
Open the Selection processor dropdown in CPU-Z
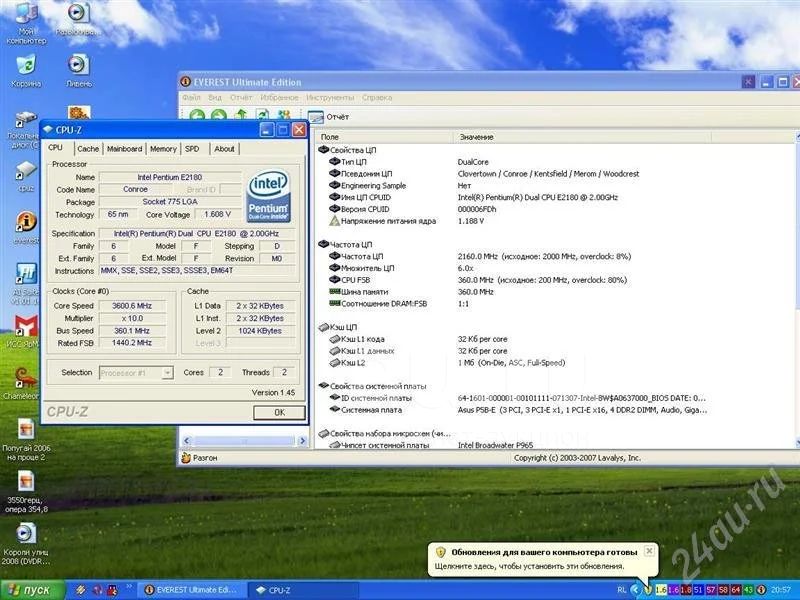coord(136,373)
